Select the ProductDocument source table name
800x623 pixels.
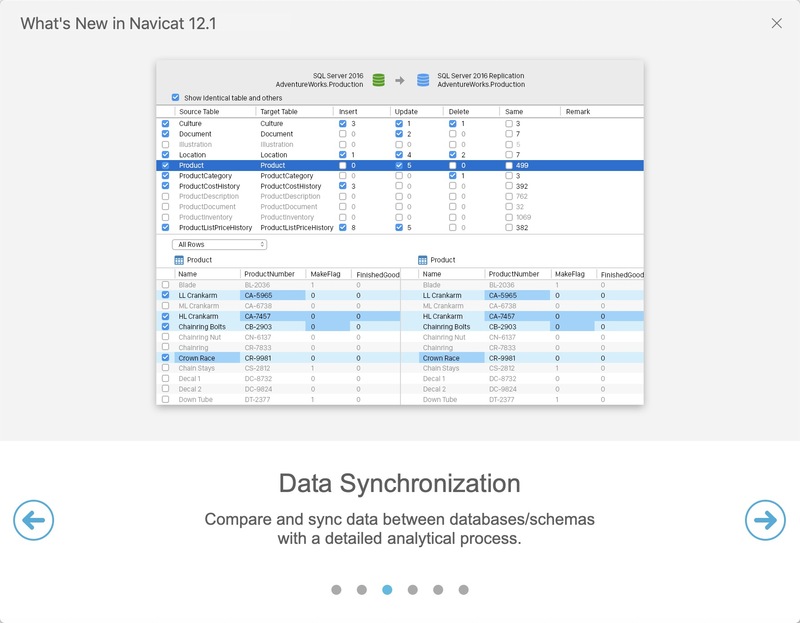tap(207, 207)
